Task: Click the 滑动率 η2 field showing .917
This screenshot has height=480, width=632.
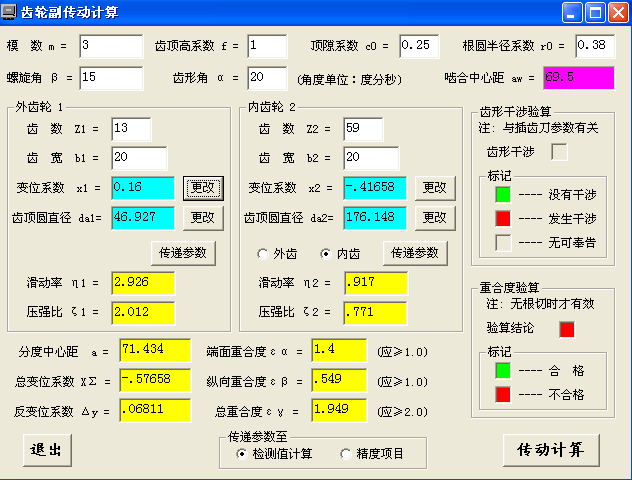Action: (375, 283)
